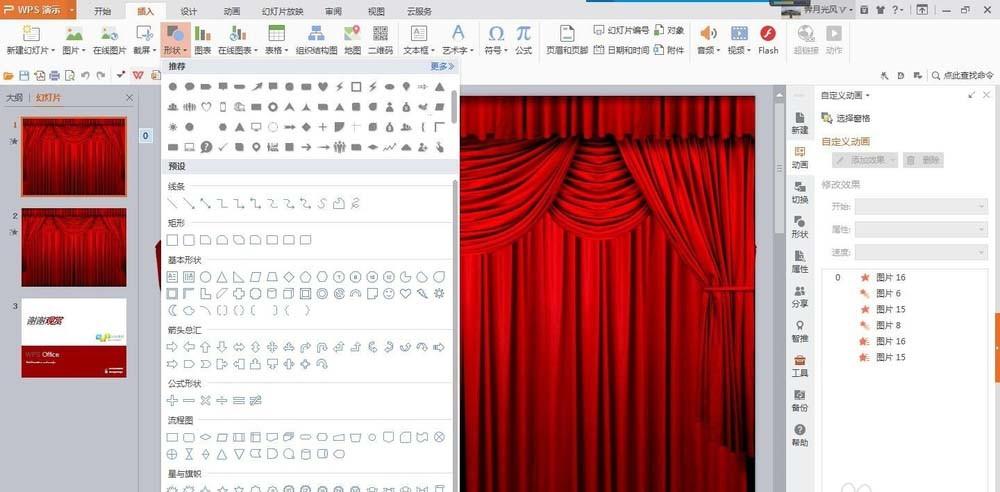The image size is (1000, 492).
Task: Open the 切换 transition sidebar panel
Action: [x=800, y=192]
